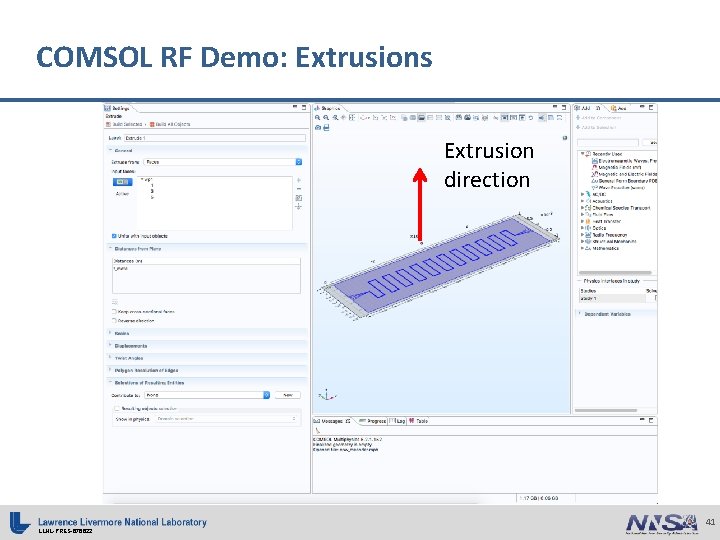Uncheck Unite with input objects
The image size is (720, 540).
(x=114, y=236)
